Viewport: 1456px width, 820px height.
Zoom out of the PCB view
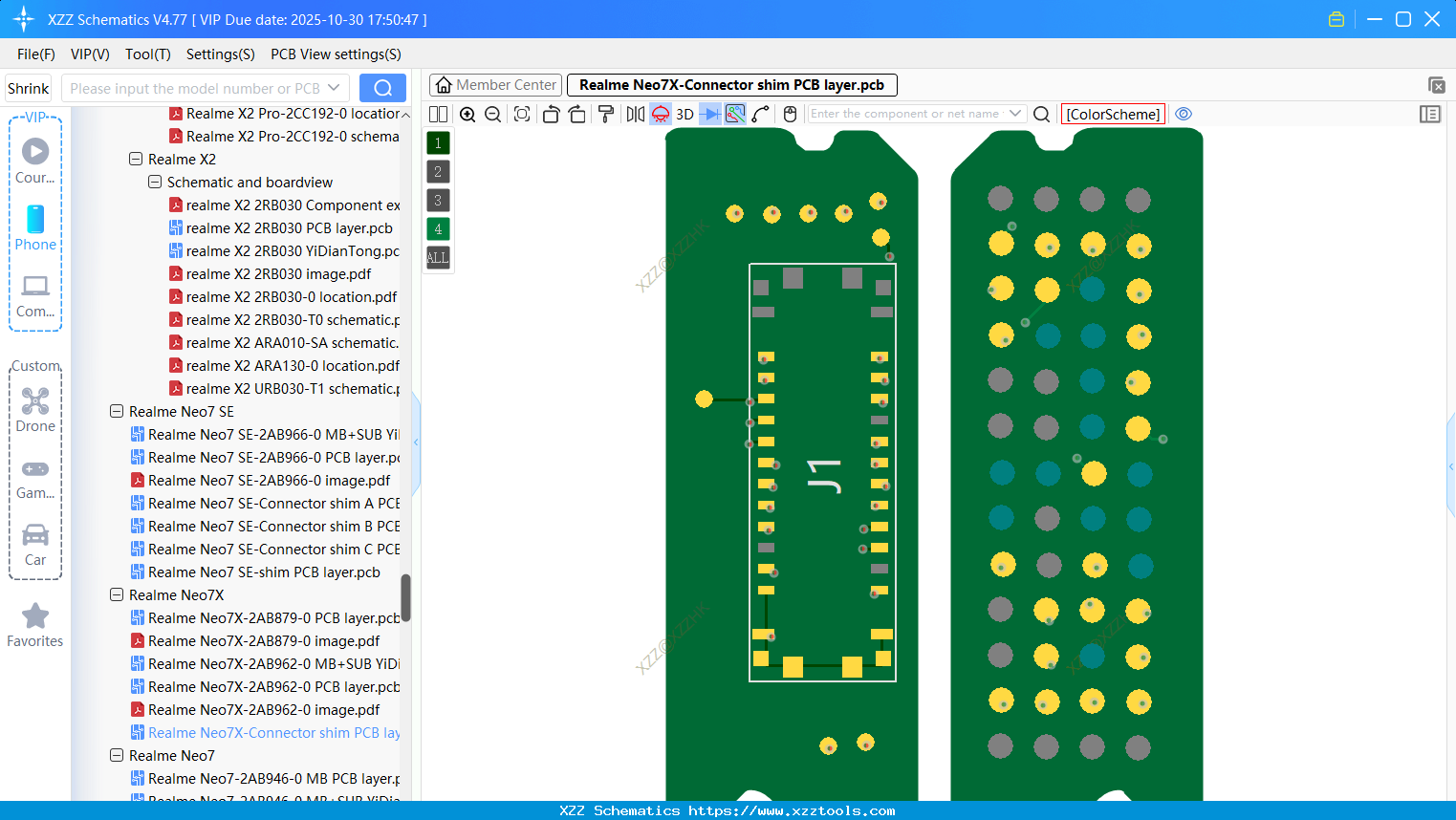pos(493,114)
